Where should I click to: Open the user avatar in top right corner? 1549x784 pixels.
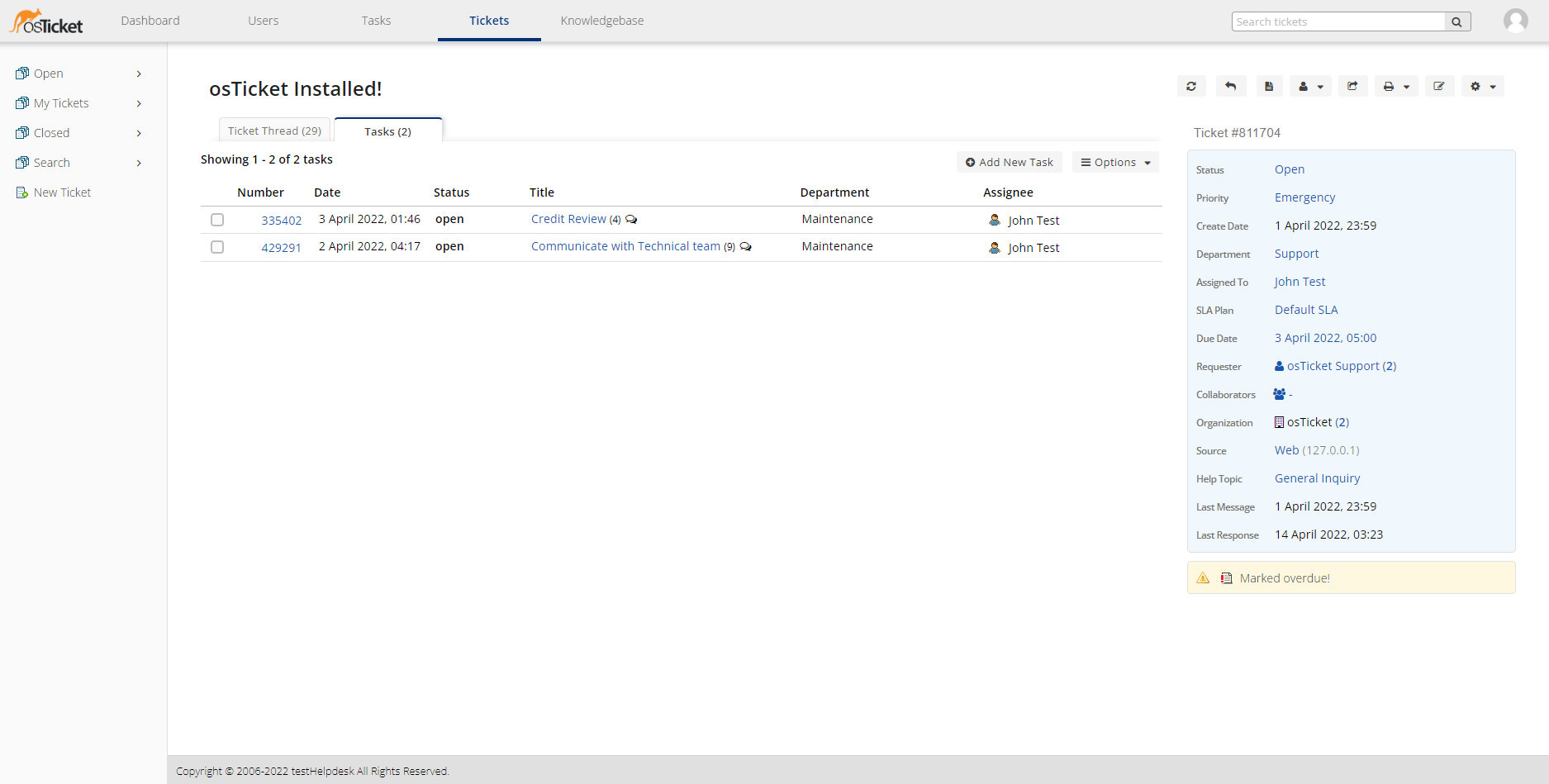pyautogui.click(x=1516, y=20)
